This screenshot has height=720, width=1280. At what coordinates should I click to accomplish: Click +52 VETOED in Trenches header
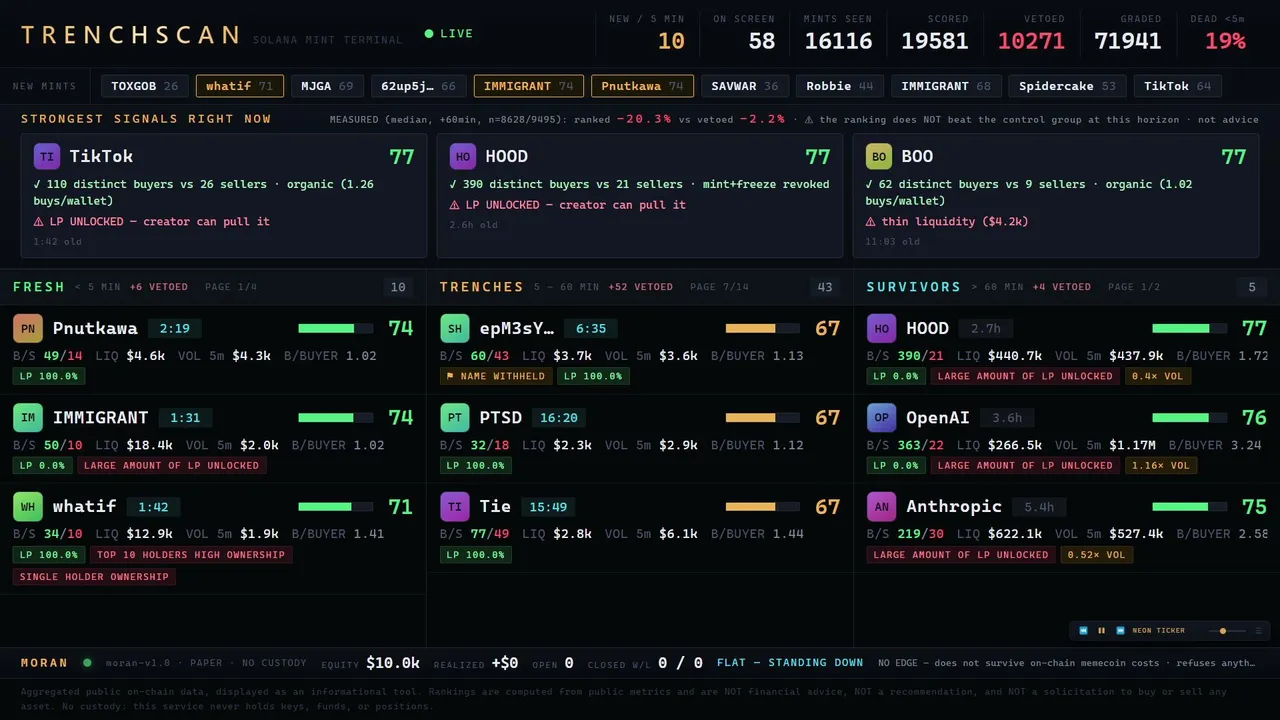click(x=640, y=287)
